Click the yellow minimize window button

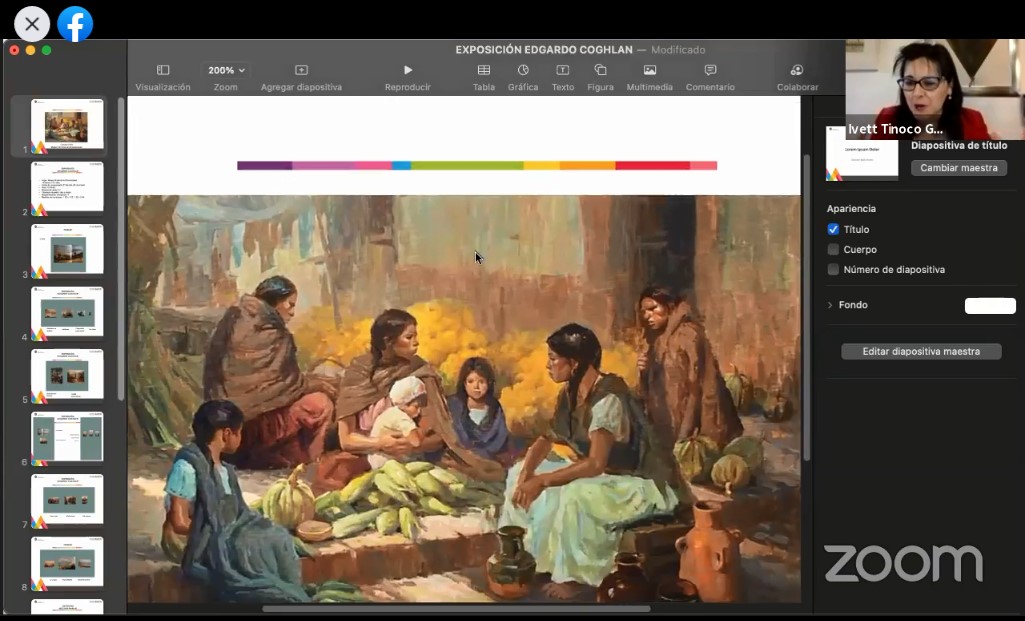[x=30, y=50]
